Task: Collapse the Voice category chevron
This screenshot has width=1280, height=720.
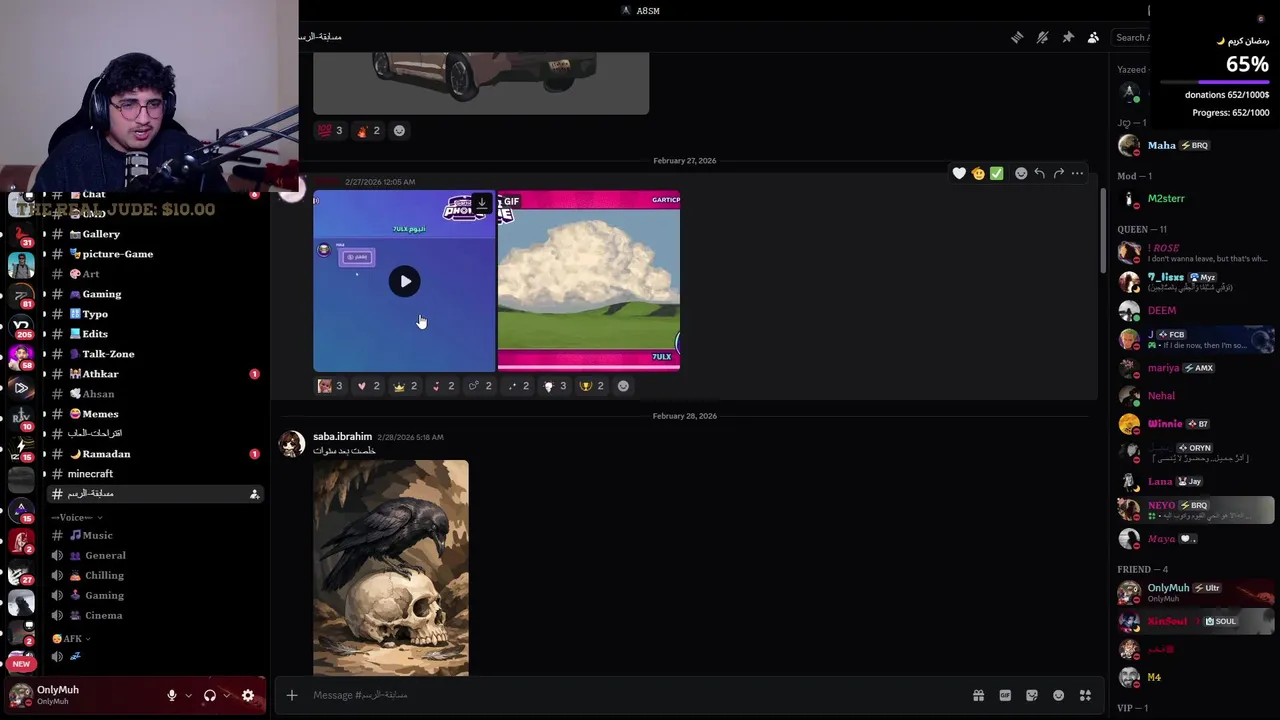Action: (x=100, y=517)
